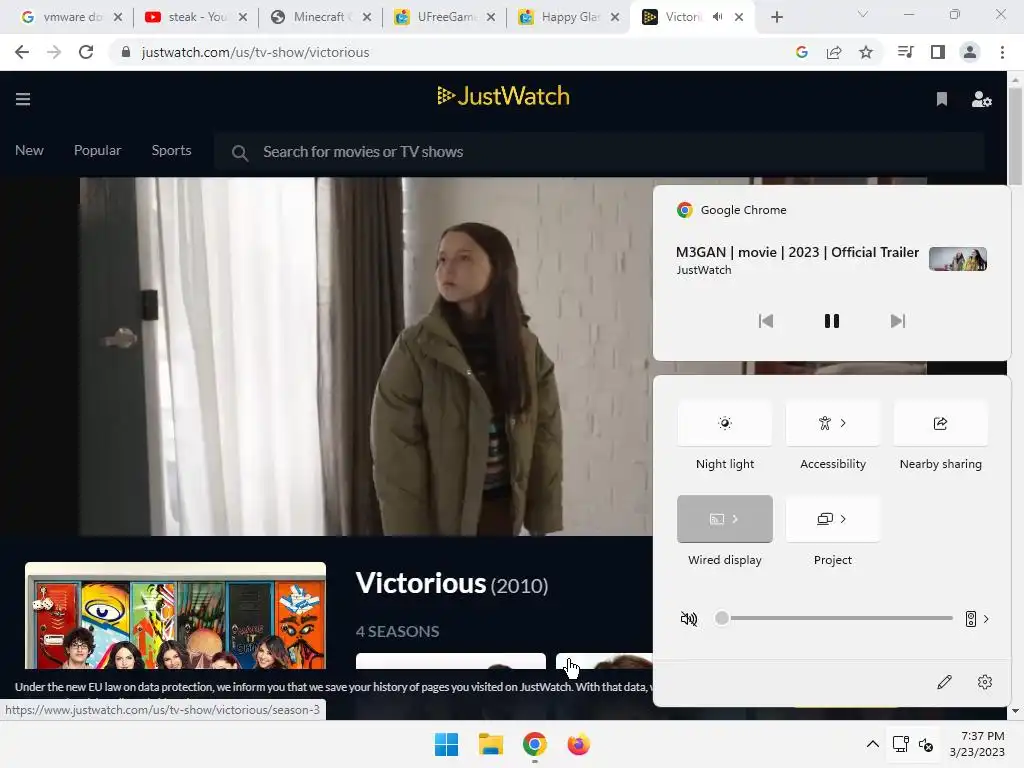Open the tab search dropdown
Viewport: 1024px width, 768px height.
863,14
